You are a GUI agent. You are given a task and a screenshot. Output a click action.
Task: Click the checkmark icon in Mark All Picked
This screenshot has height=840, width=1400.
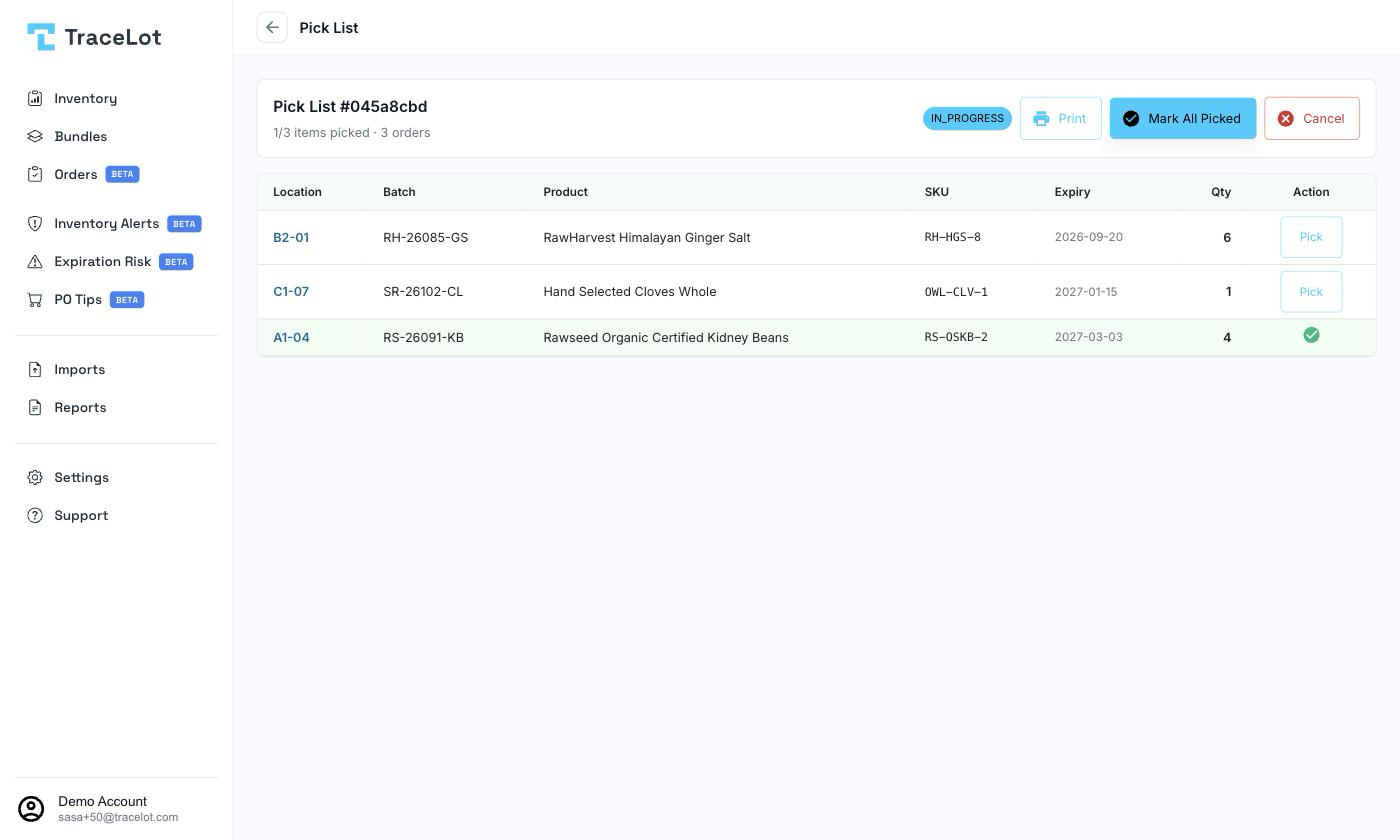[1131, 118]
